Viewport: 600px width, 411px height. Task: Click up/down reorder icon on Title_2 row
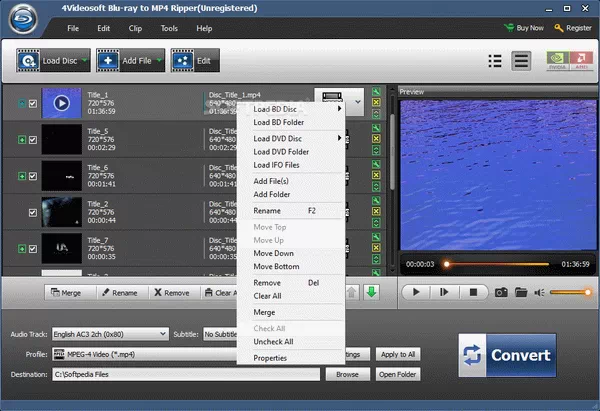pos(376,223)
